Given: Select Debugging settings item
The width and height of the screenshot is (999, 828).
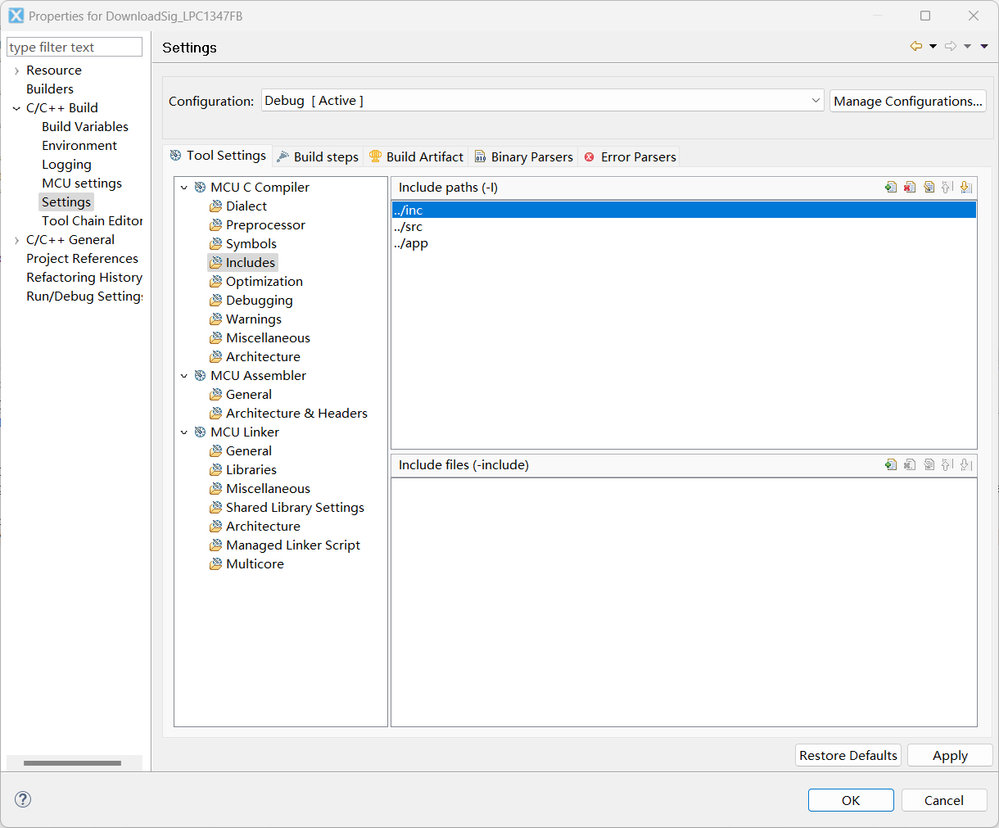Looking at the screenshot, I should 259,301.
